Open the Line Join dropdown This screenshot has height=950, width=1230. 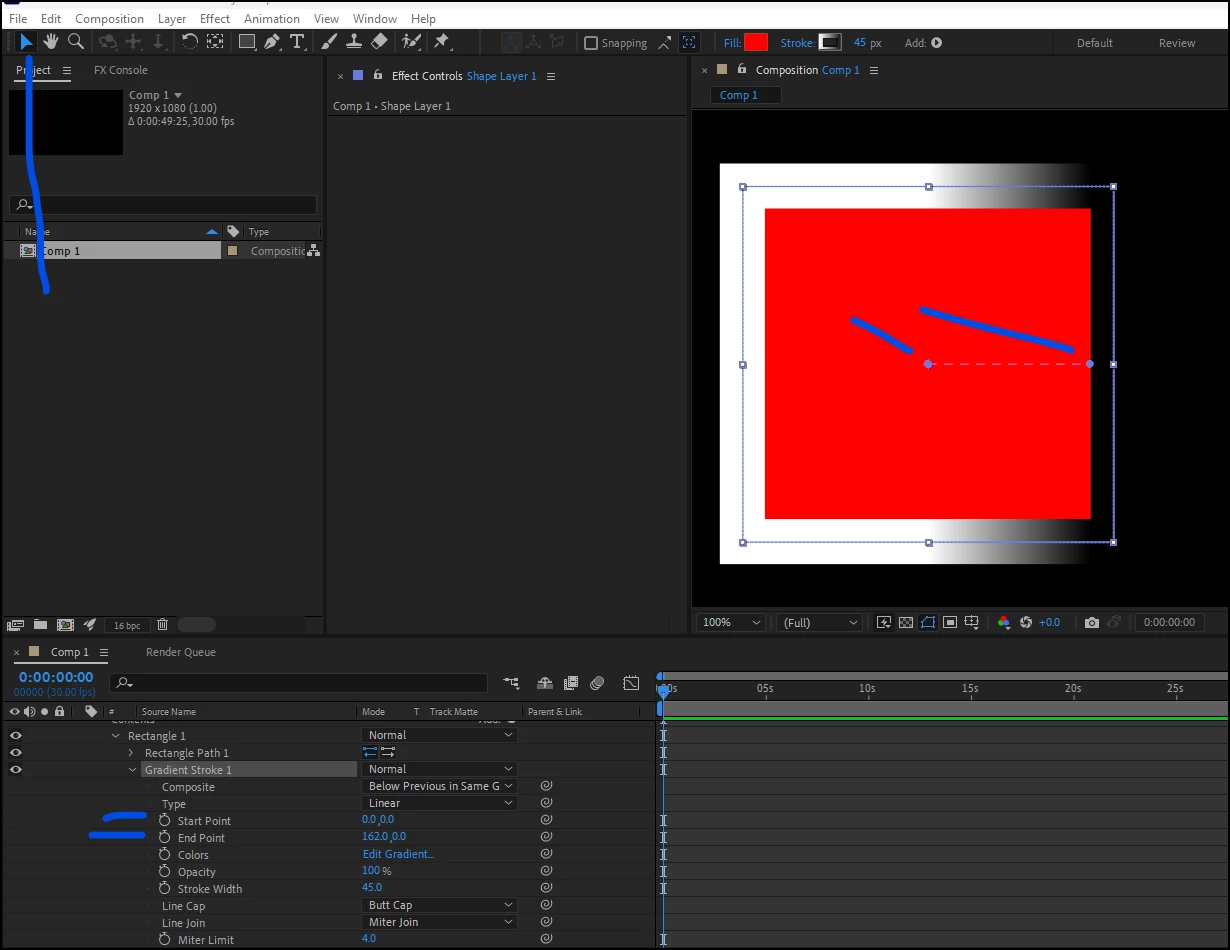pyautogui.click(x=439, y=922)
